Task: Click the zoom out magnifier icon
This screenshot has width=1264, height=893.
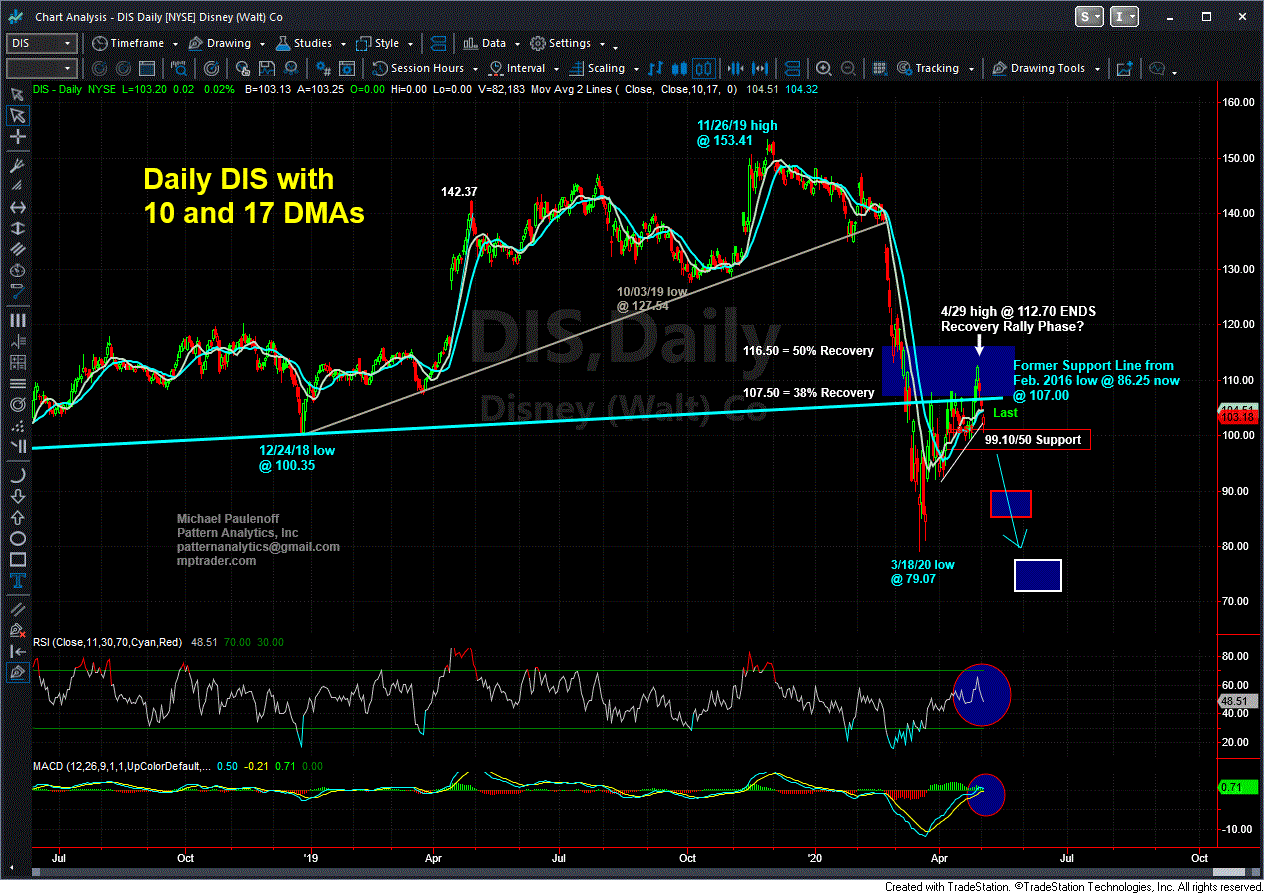Action: coord(847,68)
